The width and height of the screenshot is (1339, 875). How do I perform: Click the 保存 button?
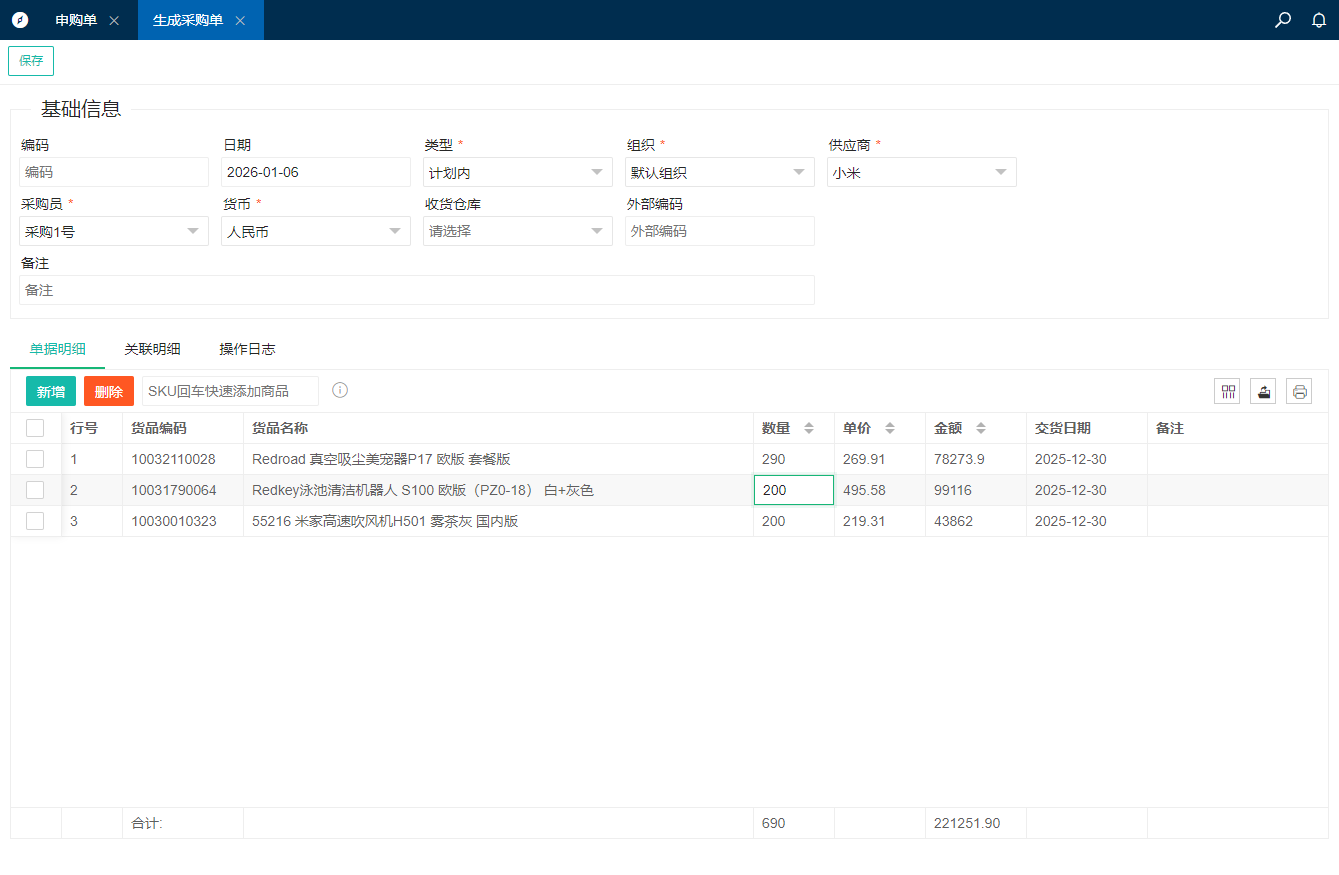pyautogui.click(x=31, y=60)
